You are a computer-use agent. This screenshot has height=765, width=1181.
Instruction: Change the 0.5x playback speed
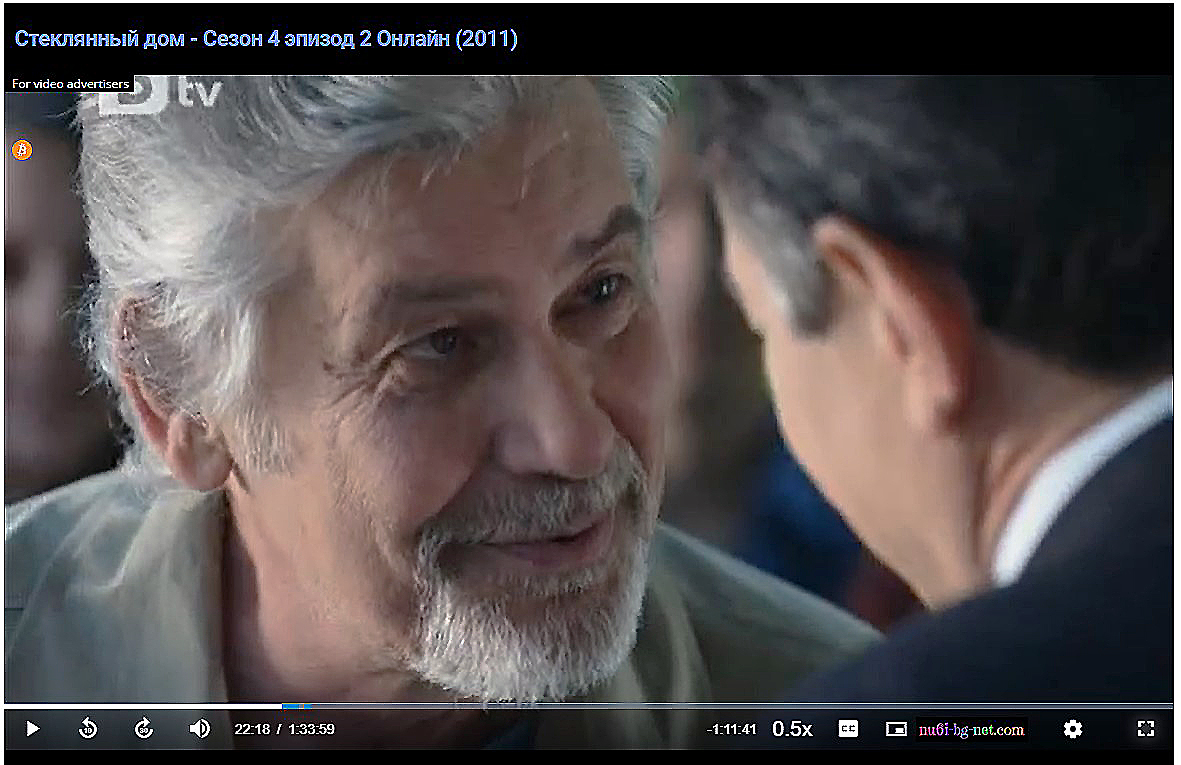(x=792, y=729)
